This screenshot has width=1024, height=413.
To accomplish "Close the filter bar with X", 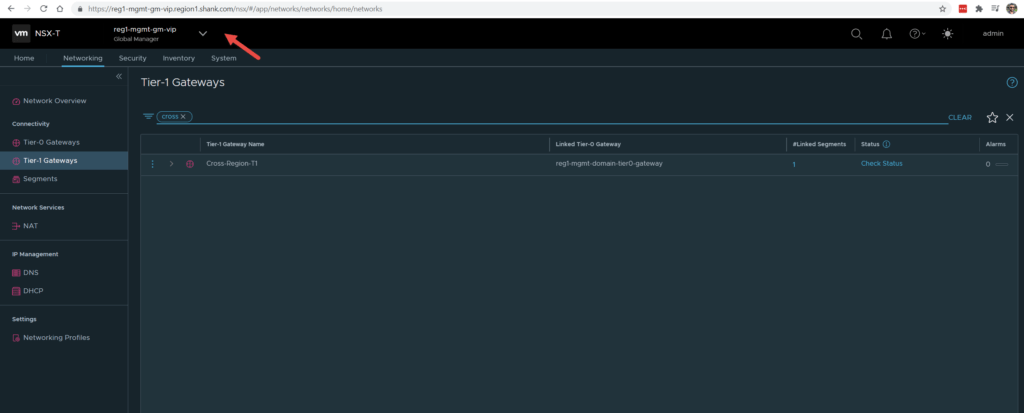I will 1010,117.
